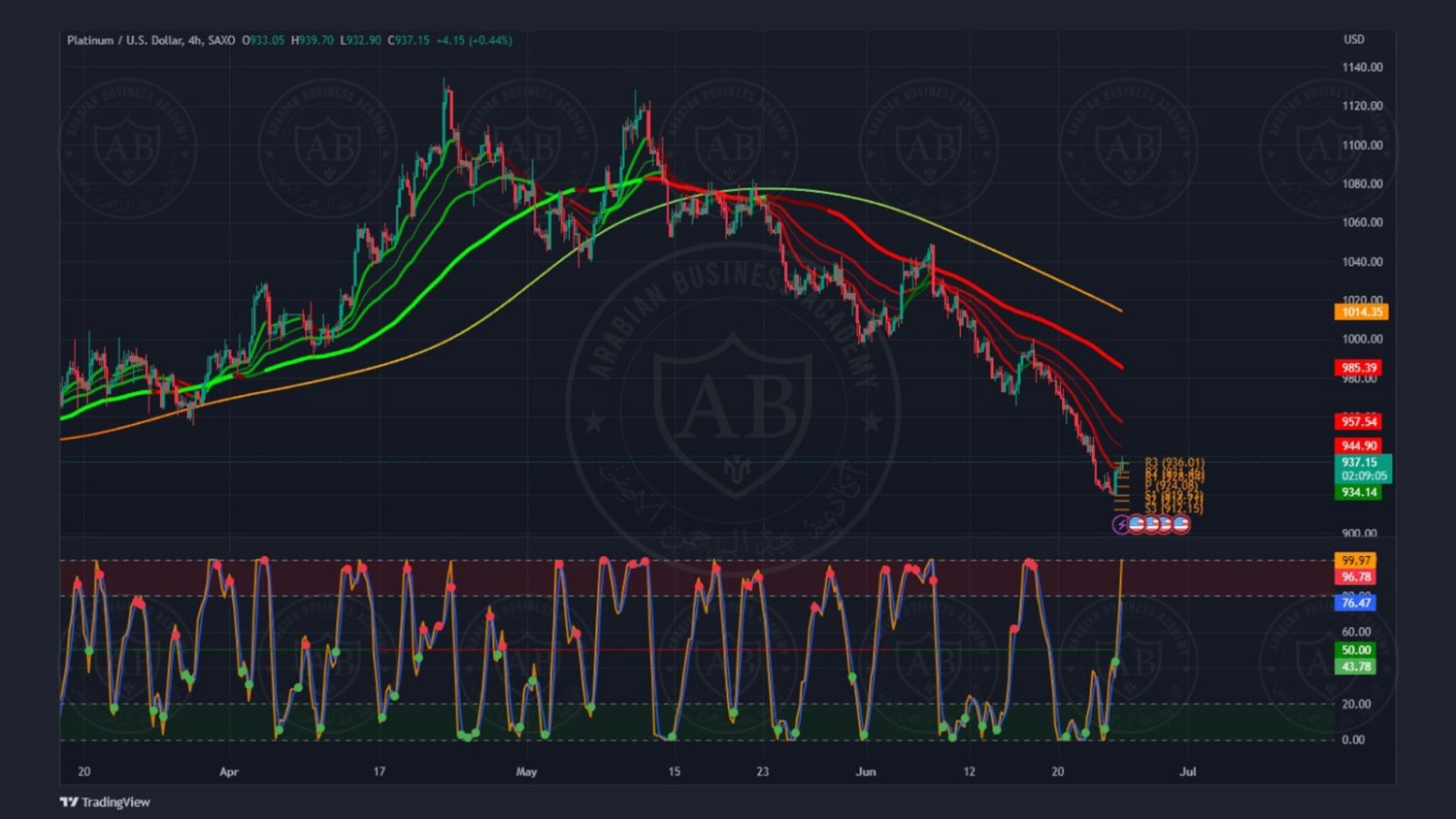The width and height of the screenshot is (1456, 819).
Task: Click the green 50.00 oscillator level
Action: coord(1356,650)
